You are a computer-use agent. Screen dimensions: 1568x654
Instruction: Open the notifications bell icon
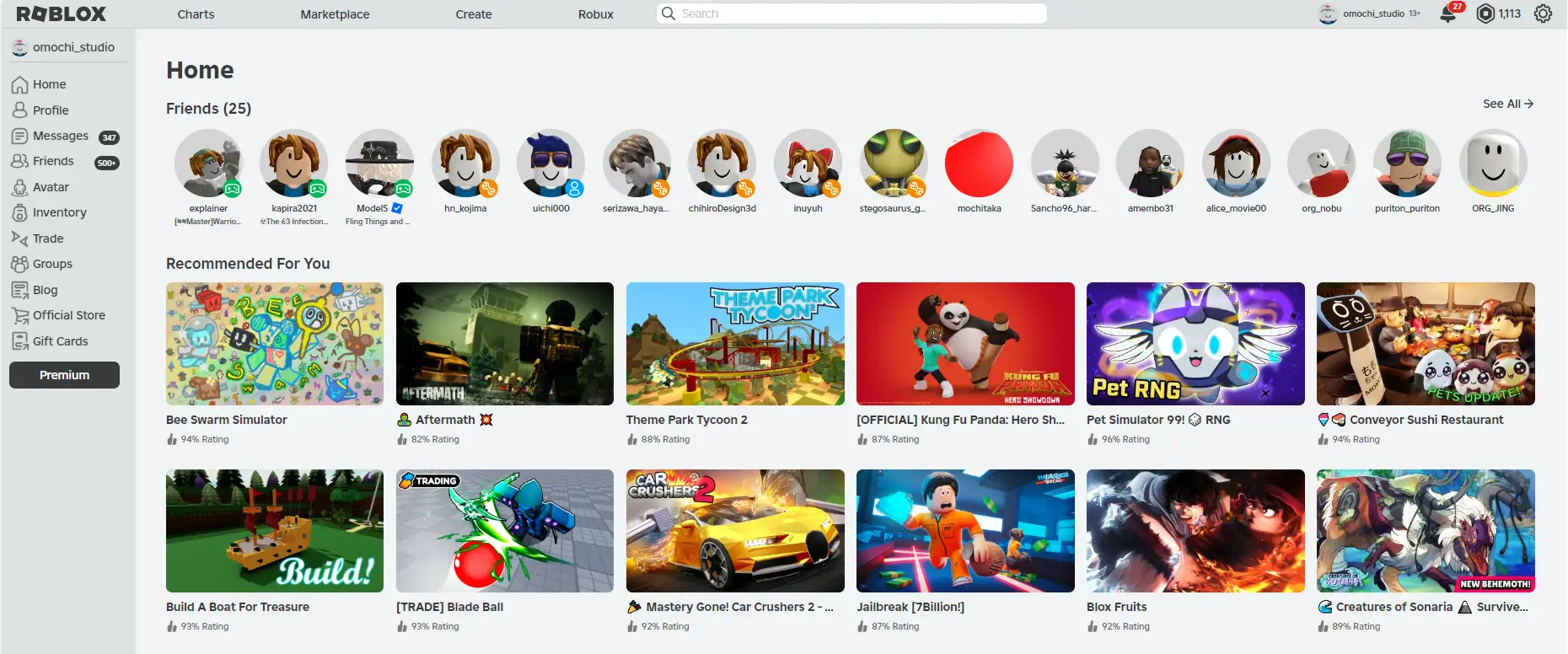[1448, 13]
